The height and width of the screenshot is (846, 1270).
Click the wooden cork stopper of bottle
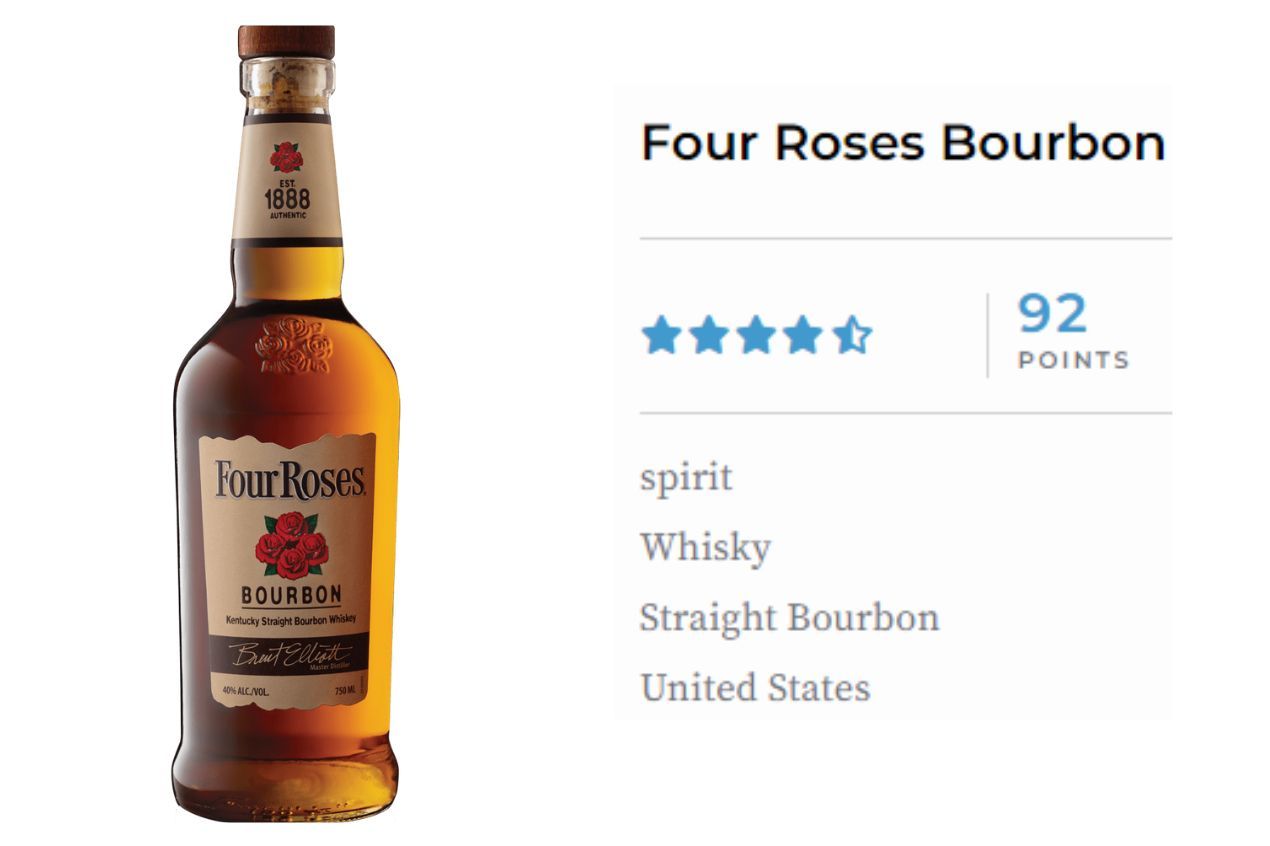(286, 42)
